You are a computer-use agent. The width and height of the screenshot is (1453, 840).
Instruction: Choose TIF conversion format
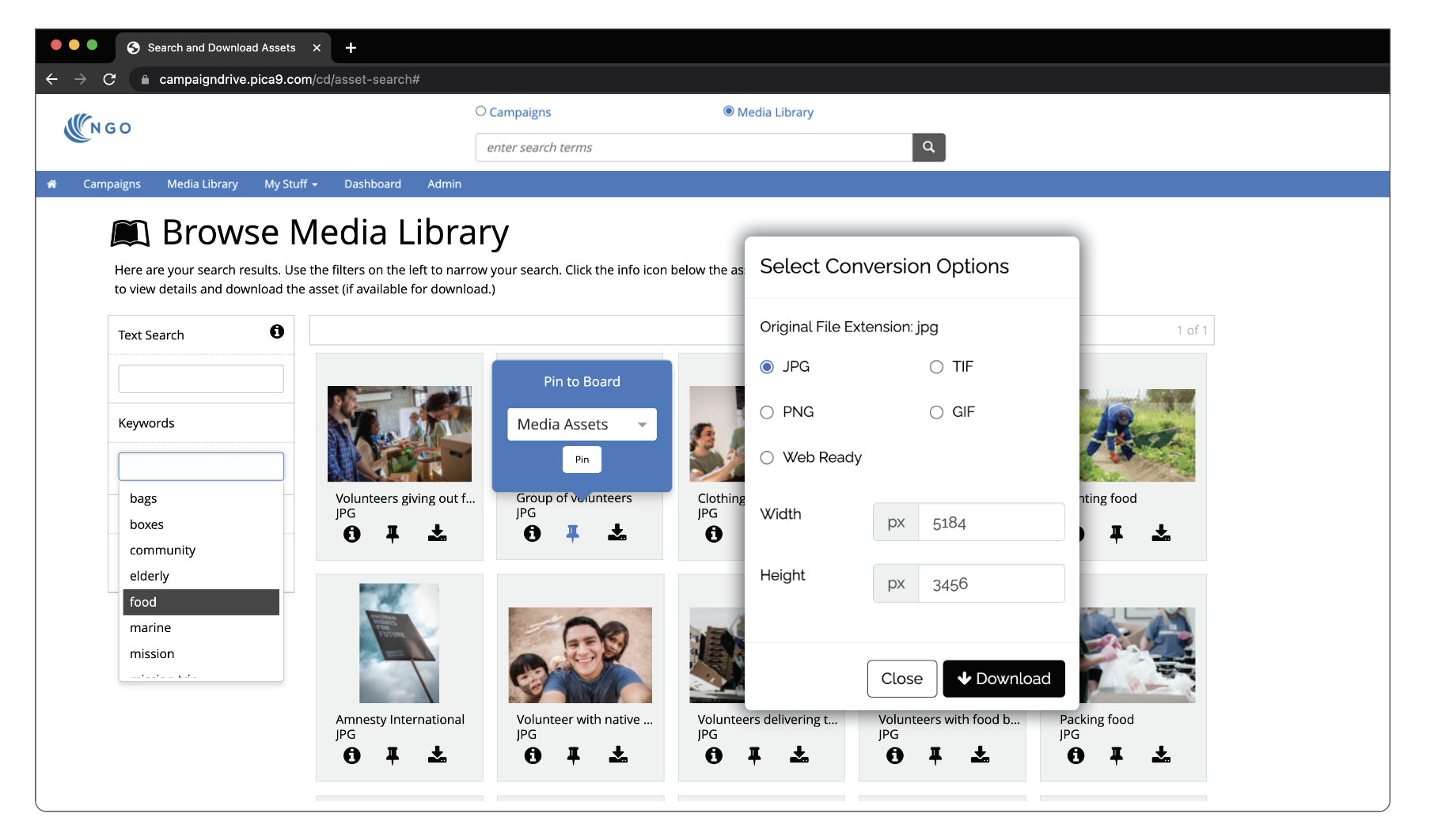pos(936,367)
